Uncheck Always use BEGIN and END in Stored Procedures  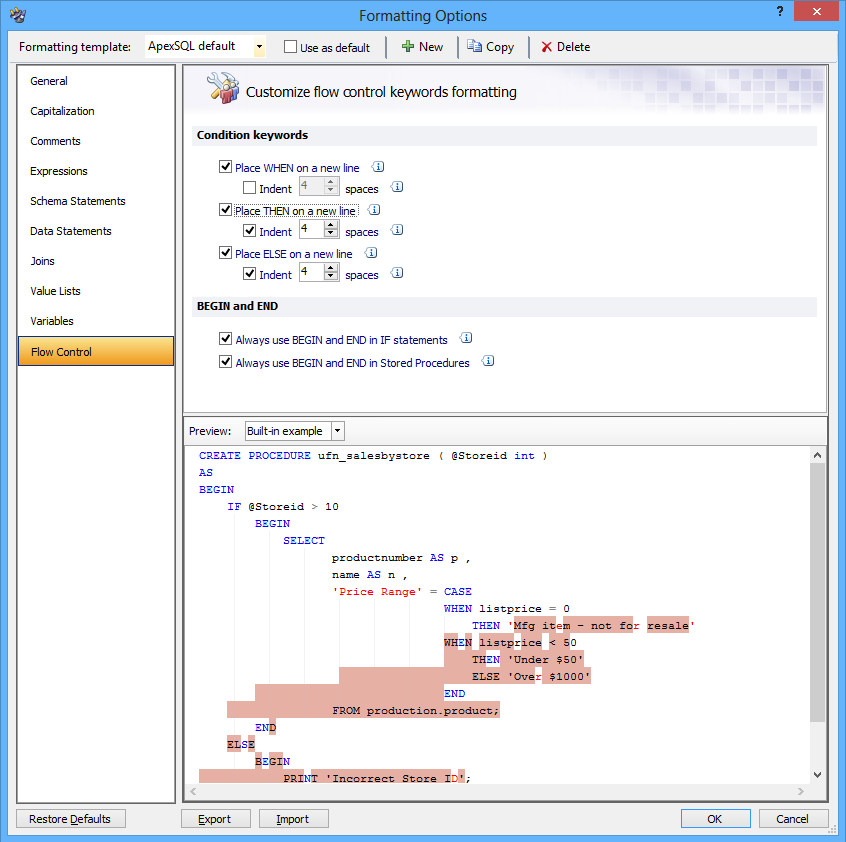(x=226, y=362)
